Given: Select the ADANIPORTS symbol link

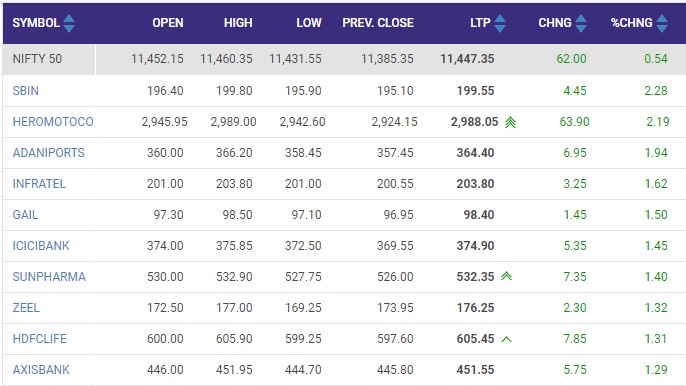Looking at the screenshot, I should [49, 153].
